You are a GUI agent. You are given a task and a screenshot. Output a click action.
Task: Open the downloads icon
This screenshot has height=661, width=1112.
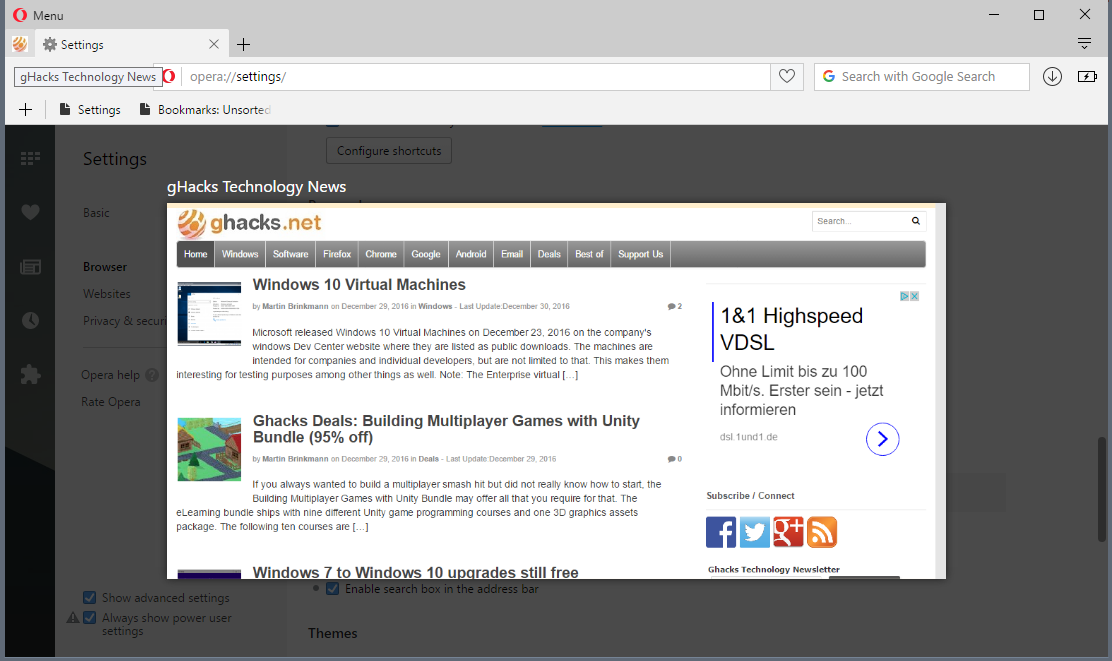pyautogui.click(x=1052, y=77)
